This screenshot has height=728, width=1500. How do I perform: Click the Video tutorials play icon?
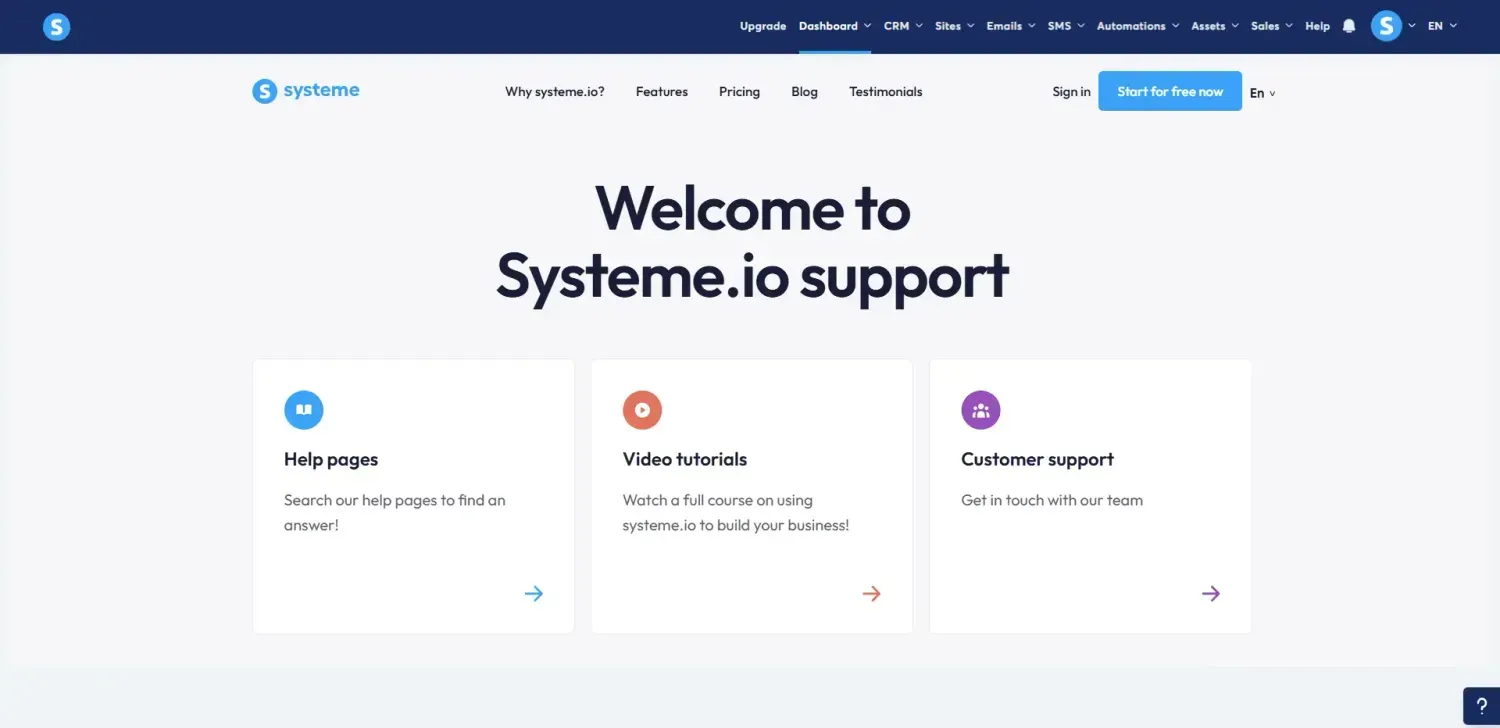point(642,410)
